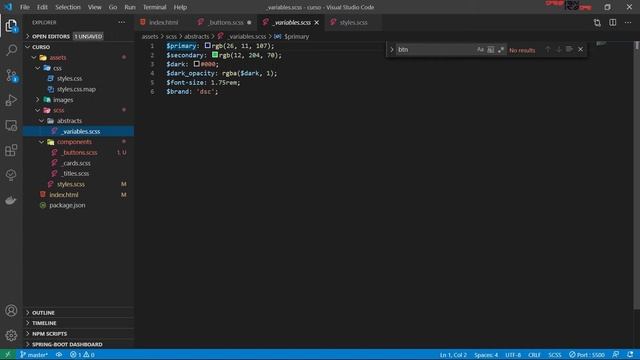Go to next match in find widget
The image size is (640, 360).
pyautogui.click(x=558, y=49)
